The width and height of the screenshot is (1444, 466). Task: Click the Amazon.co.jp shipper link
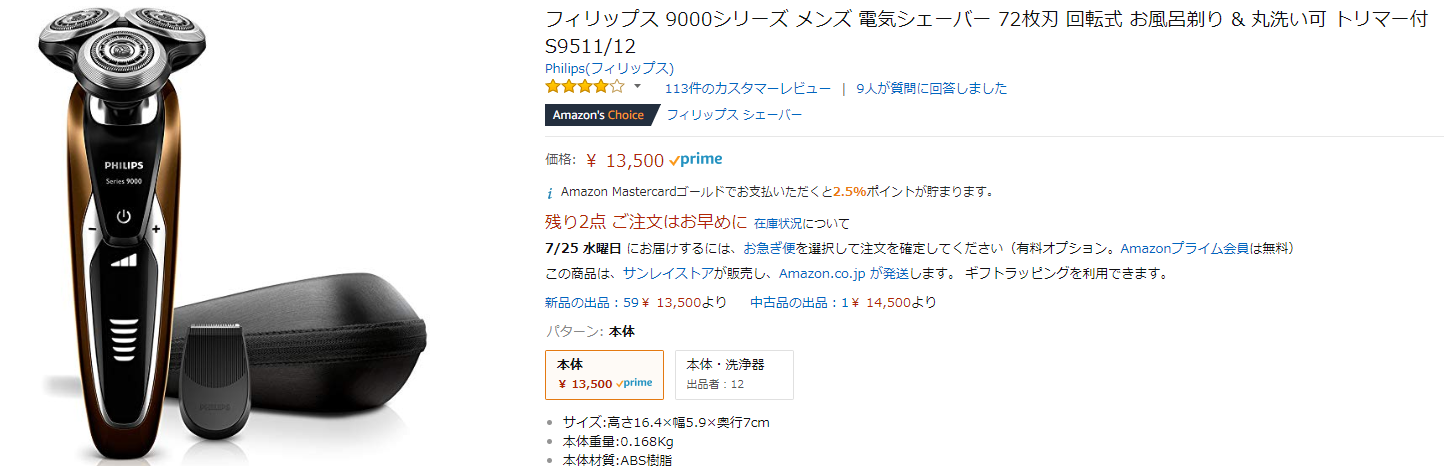pyautogui.click(x=822, y=273)
